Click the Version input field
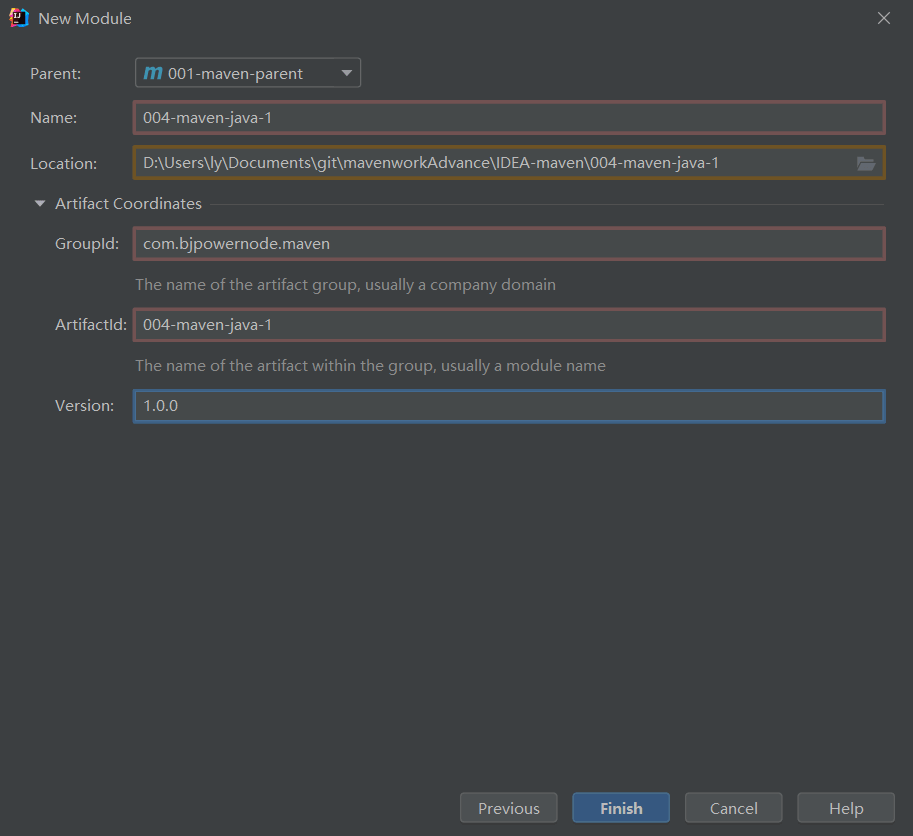The width and height of the screenshot is (913, 836). click(x=509, y=406)
